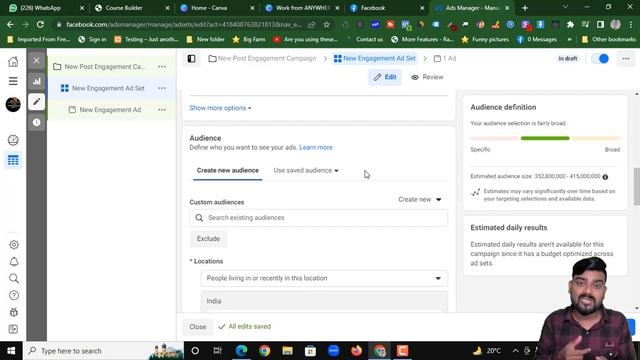Image resolution: width=640 pixels, height=360 pixels.
Task: Open the Big Farm bookmark
Action: pos(249,40)
